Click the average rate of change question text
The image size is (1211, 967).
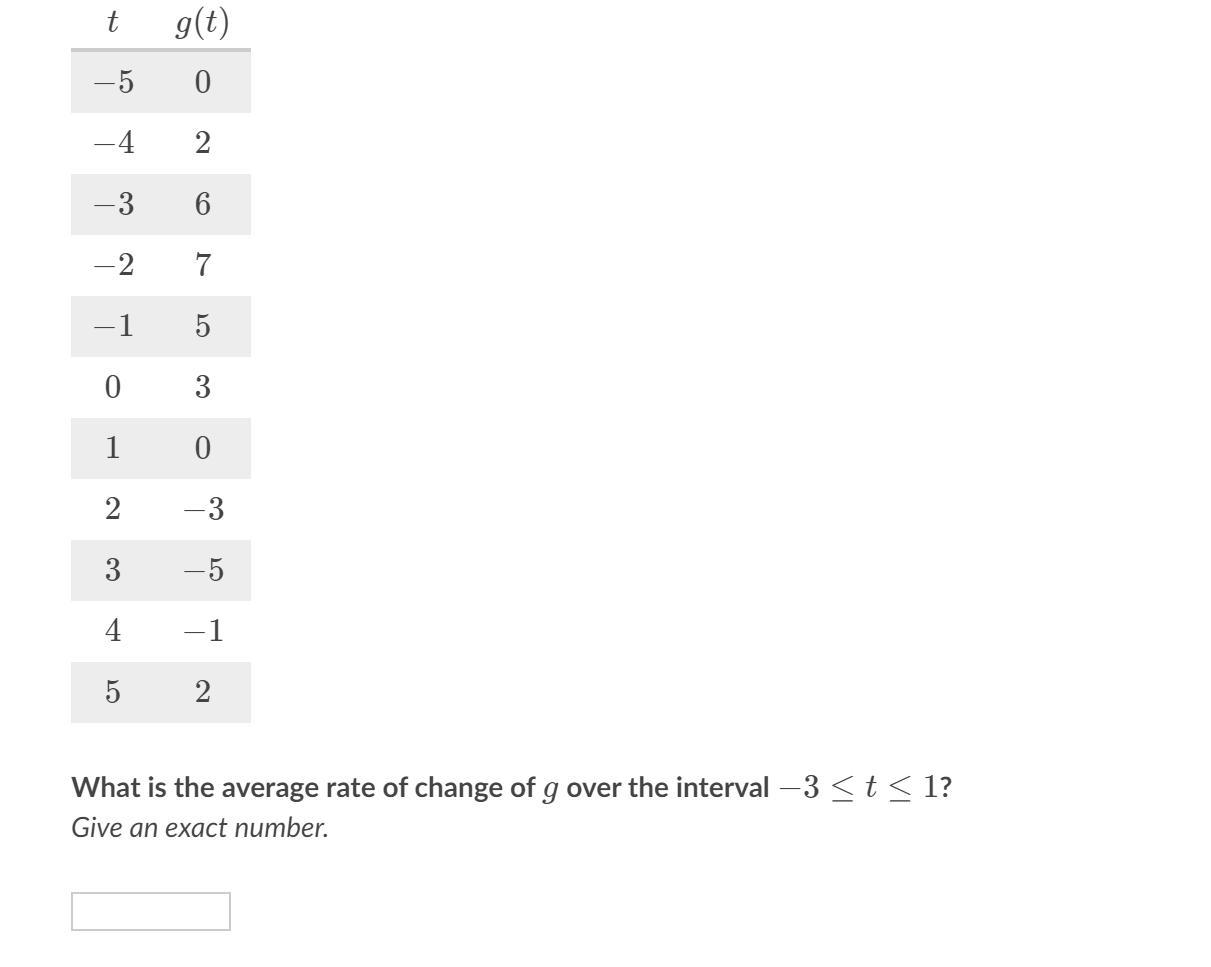tap(511, 788)
